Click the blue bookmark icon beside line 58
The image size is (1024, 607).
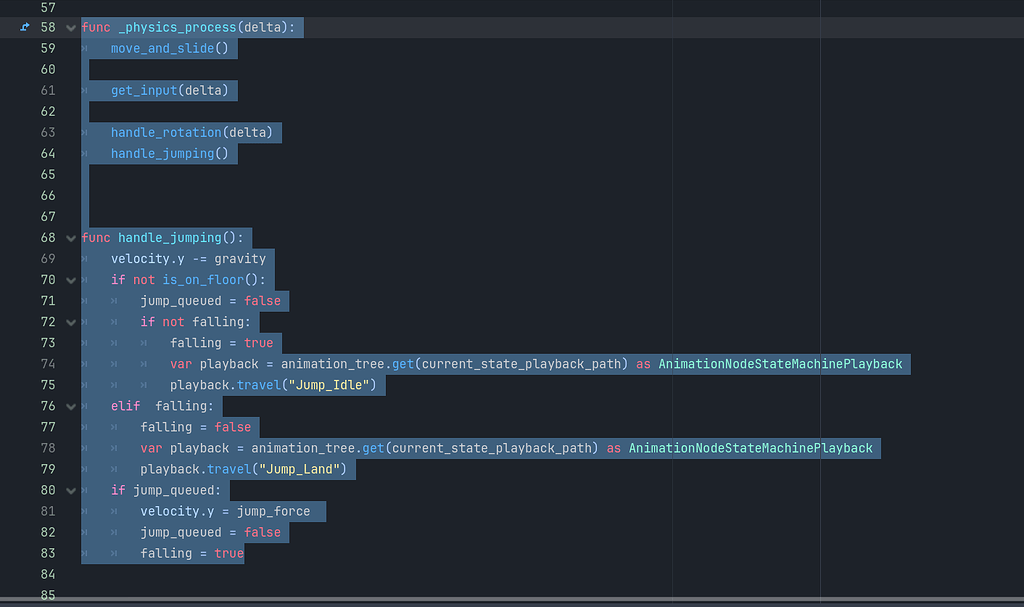(x=24, y=27)
